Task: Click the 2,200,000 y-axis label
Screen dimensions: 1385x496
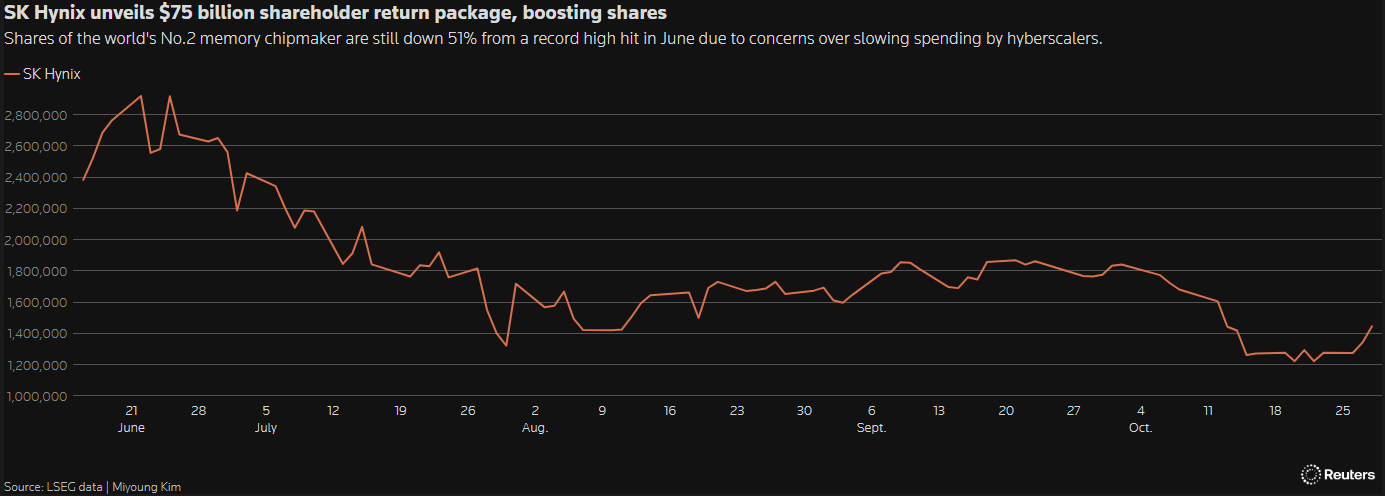Action: (x=35, y=208)
